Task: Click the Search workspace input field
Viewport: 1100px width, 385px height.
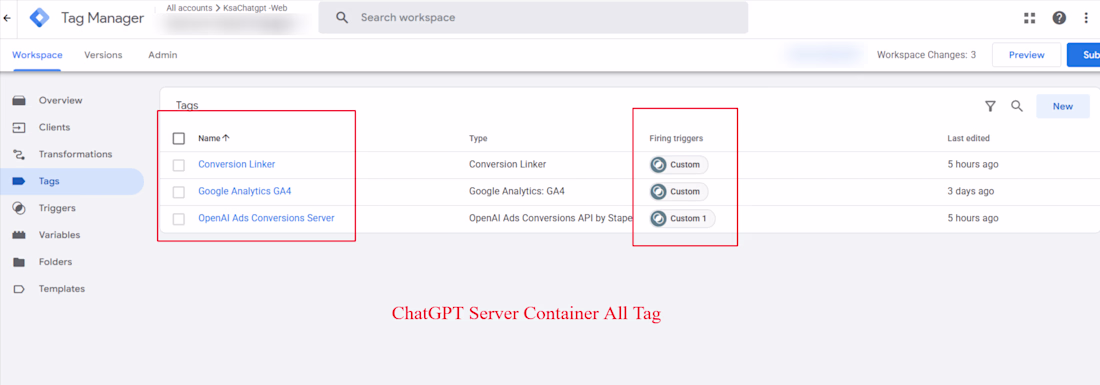Action: click(533, 18)
